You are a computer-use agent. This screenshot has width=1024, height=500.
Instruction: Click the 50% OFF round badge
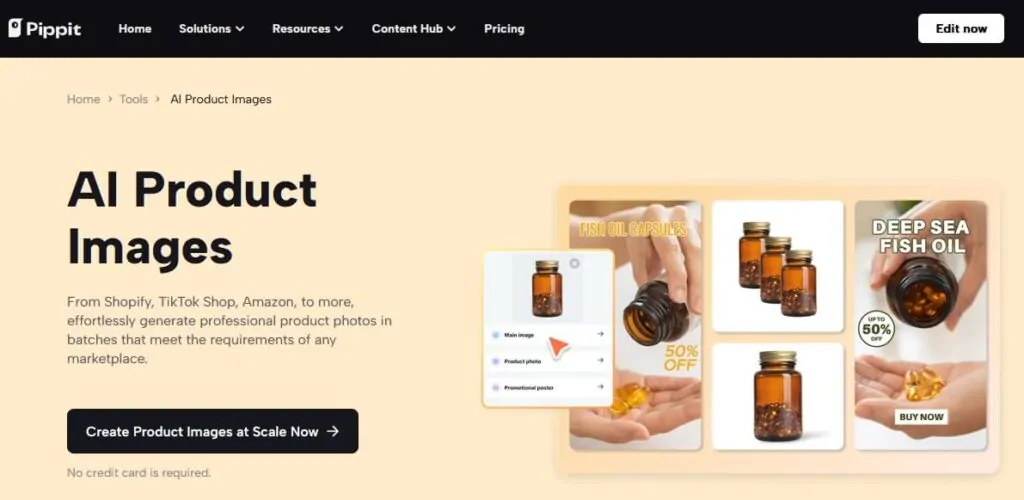click(x=876, y=328)
